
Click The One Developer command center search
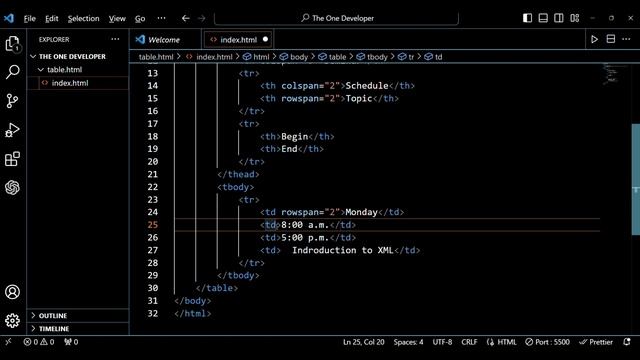pos(336,18)
